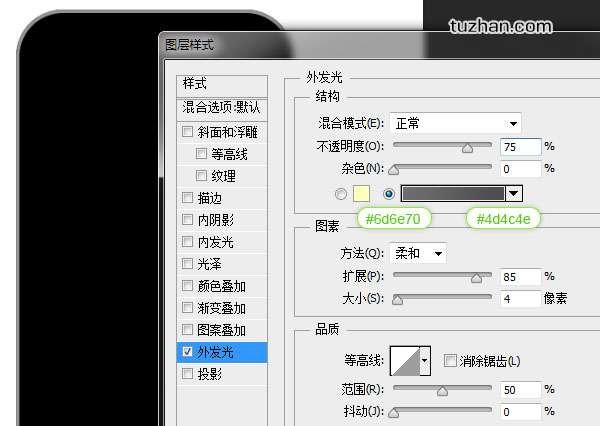Enable the 斜面和浮雕 checkbox

(x=188, y=132)
